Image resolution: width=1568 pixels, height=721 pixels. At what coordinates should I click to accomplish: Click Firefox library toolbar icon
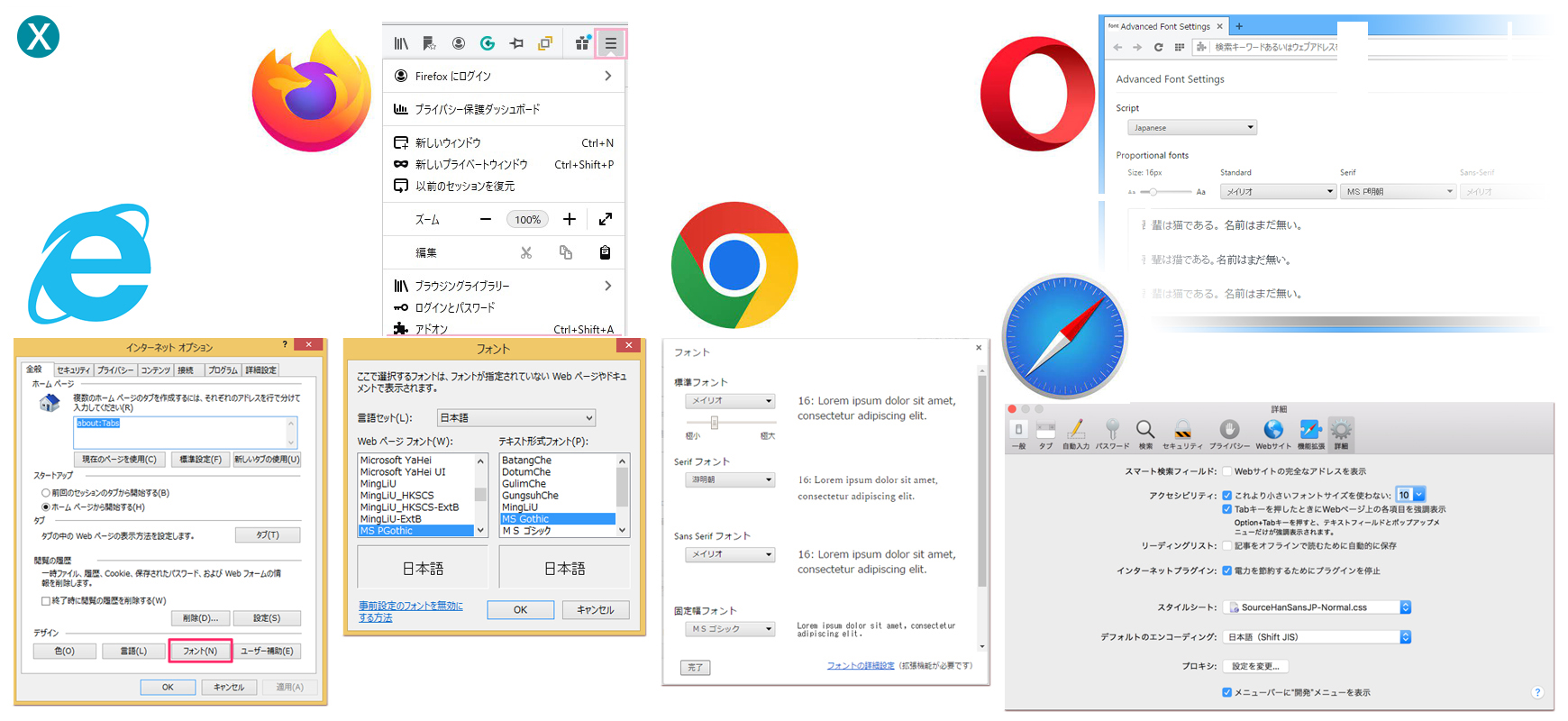pos(401,43)
